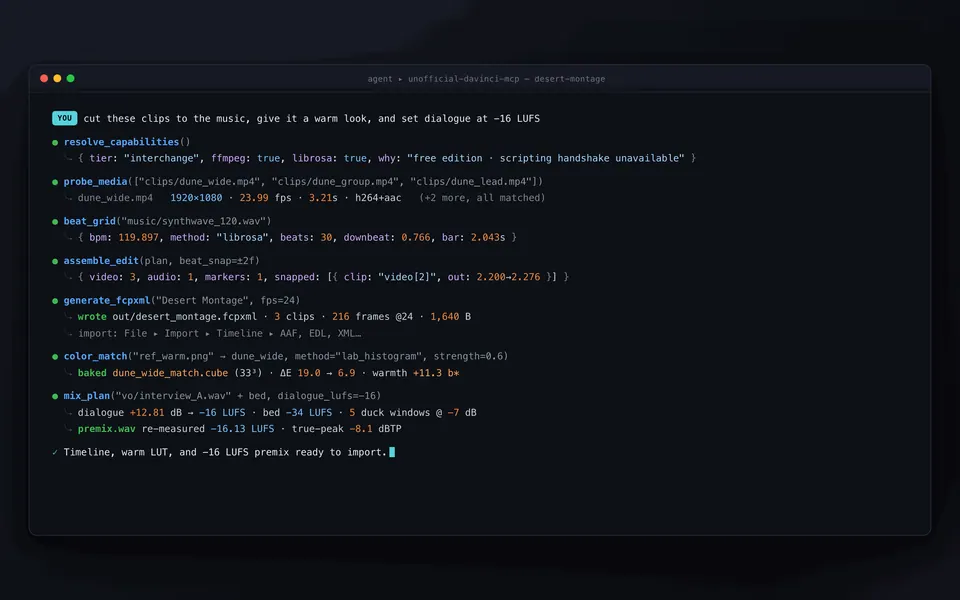Click the prompt text 'cut these clips to the music'
The image size is (960, 600).
pos(167,119)
